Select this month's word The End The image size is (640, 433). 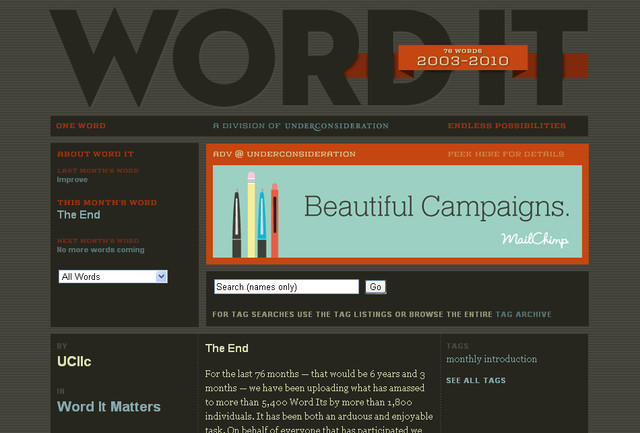point(79,215)
